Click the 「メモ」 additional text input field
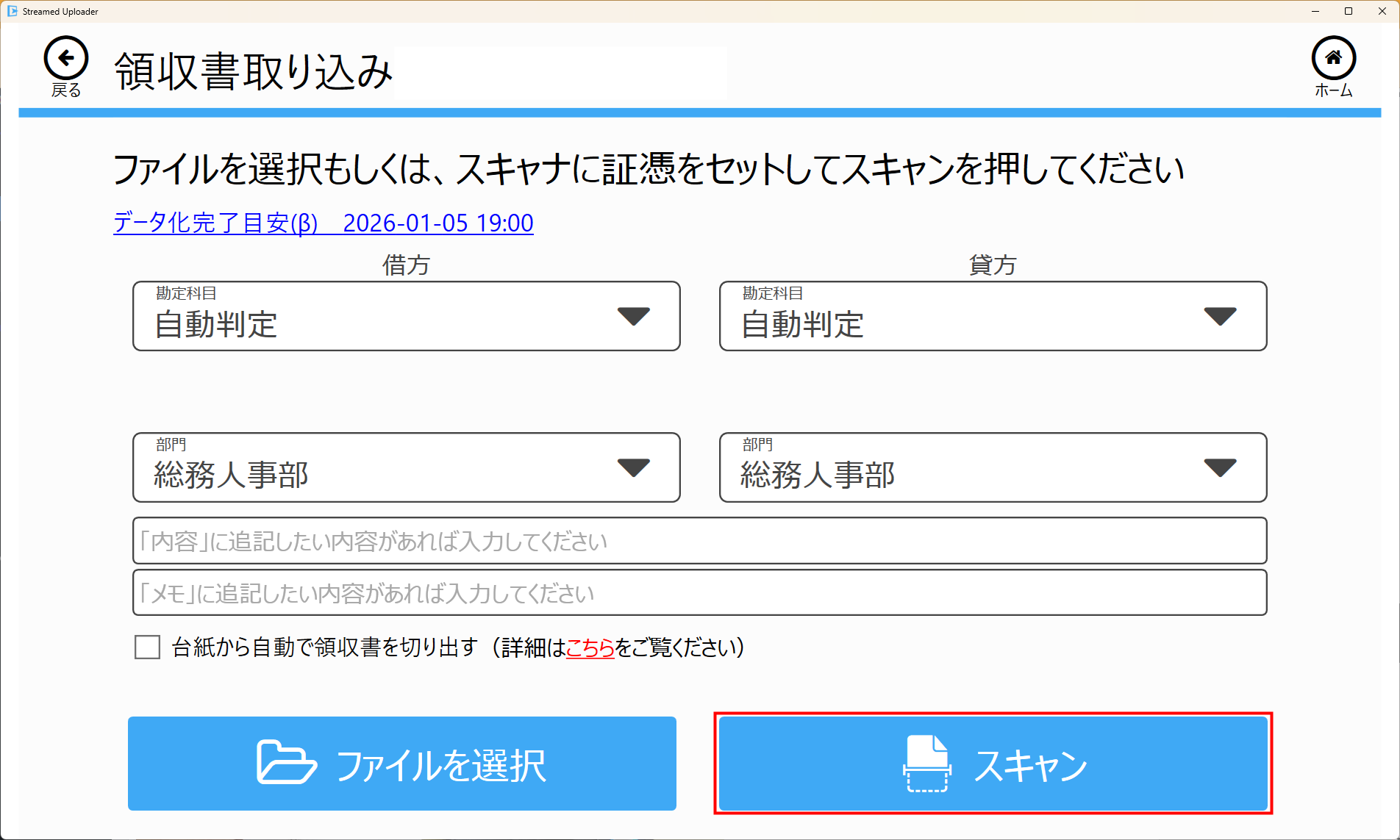 [x=699, y=592]
